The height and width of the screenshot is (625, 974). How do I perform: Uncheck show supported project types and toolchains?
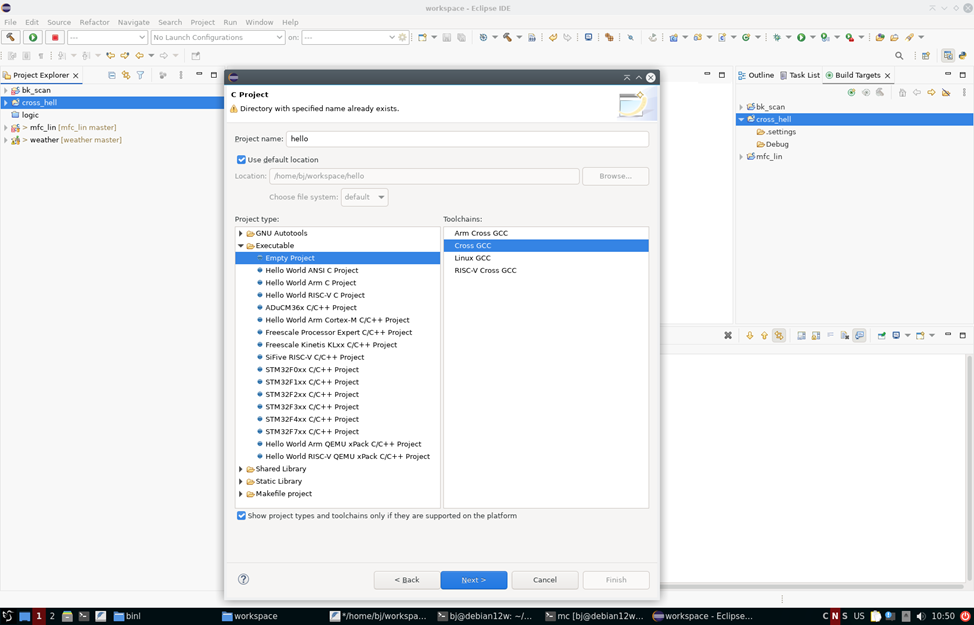241,515
